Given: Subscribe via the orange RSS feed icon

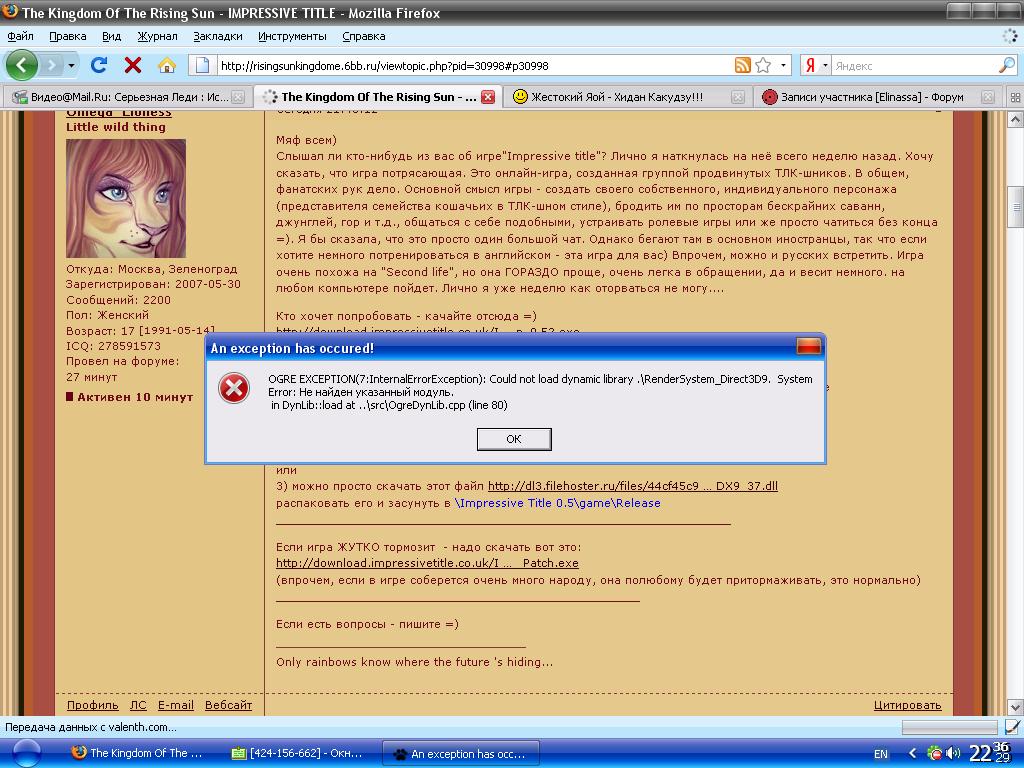Looking at the screenshot, I should coord(743,65).
